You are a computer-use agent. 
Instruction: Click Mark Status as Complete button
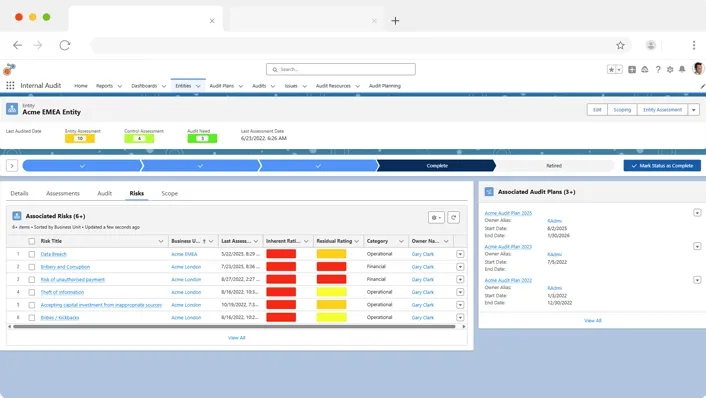pos(662,166)
